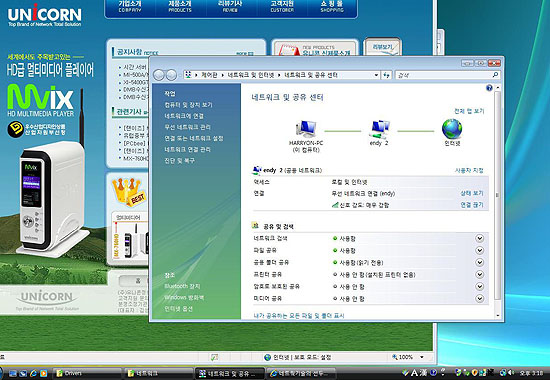Click the address bar refresh icon

[387, 75]
